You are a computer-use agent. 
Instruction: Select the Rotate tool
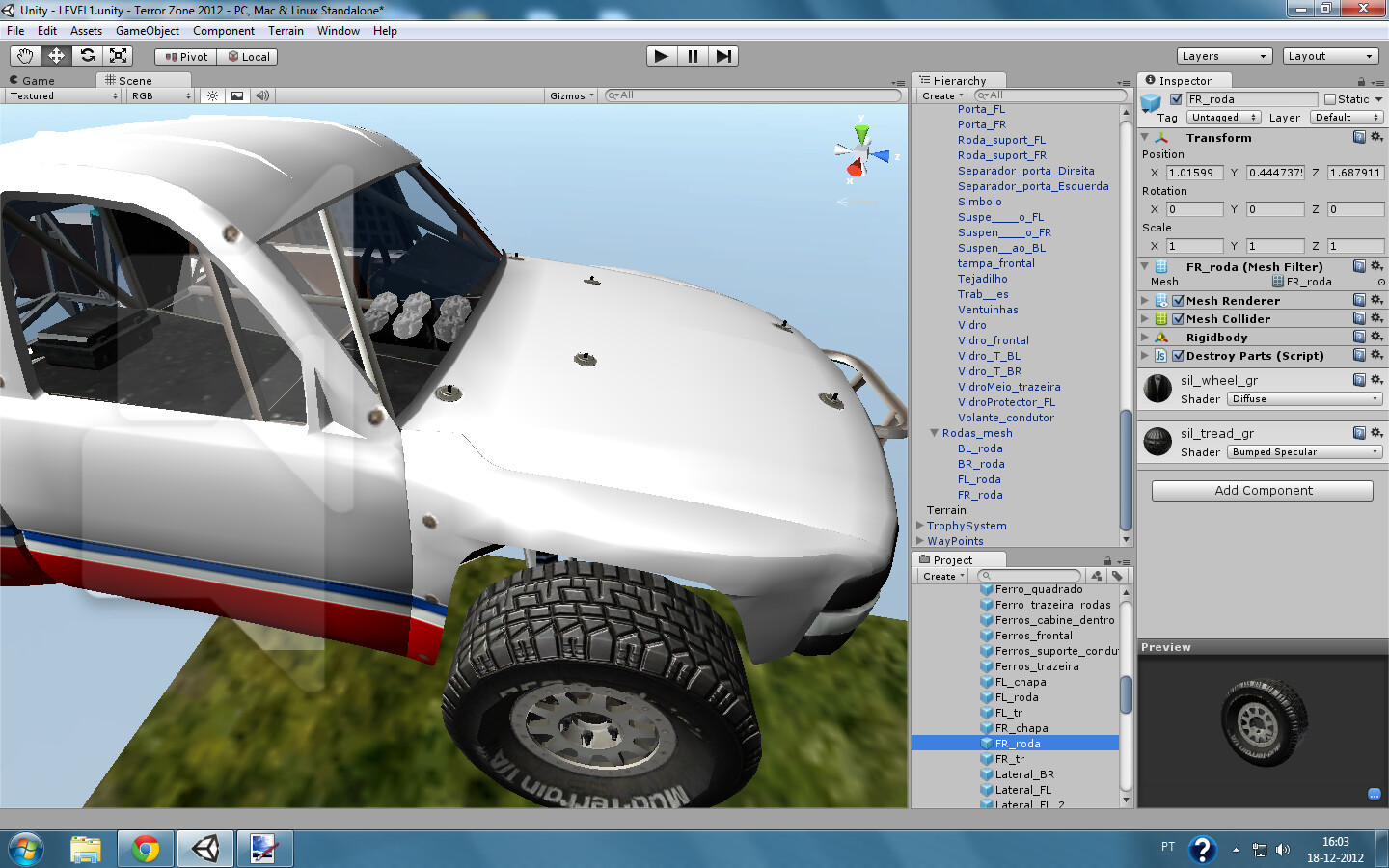coord(87,55)
